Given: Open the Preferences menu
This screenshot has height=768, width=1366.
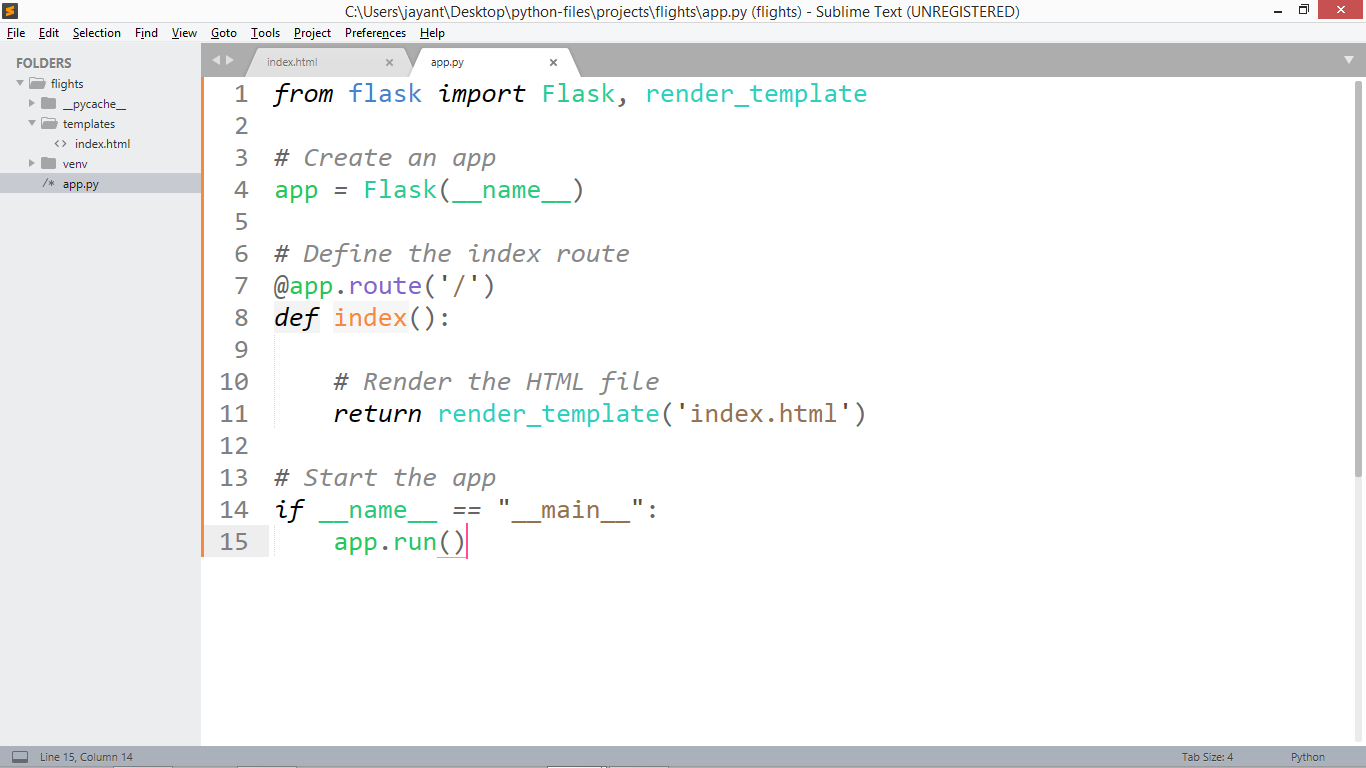Looking at the screenshot, I should 374,32.
